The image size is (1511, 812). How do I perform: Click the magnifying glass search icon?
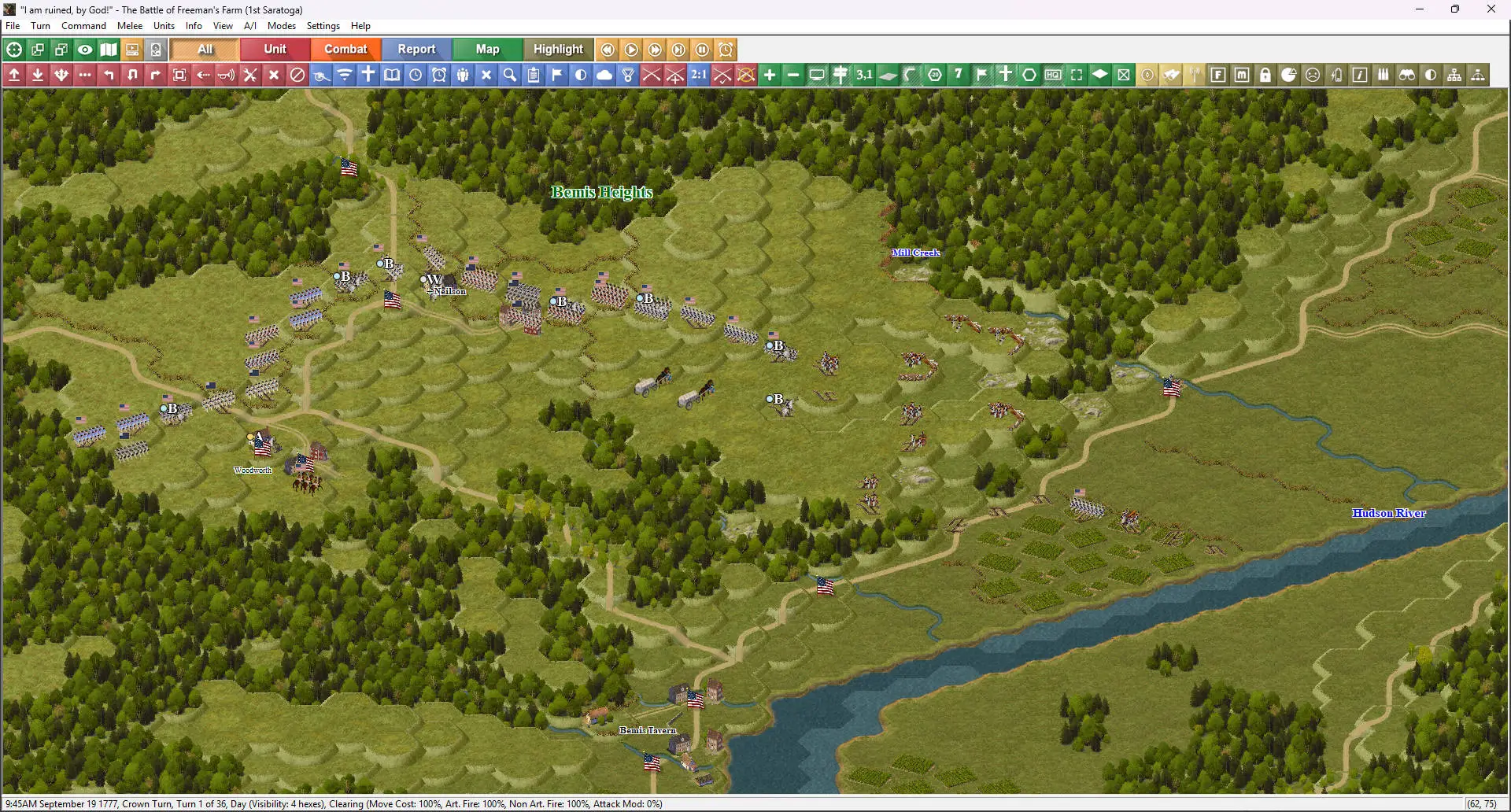pyautogui.click(x=510, y=75)
